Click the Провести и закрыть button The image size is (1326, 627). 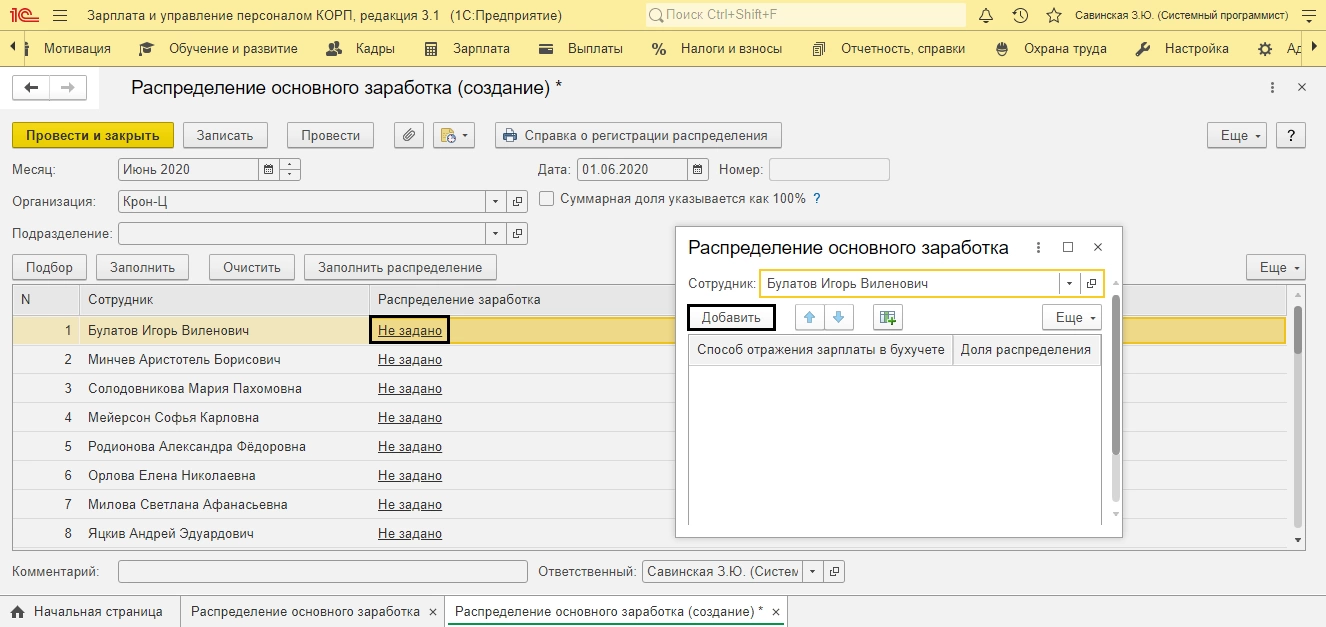click(93, 135)
